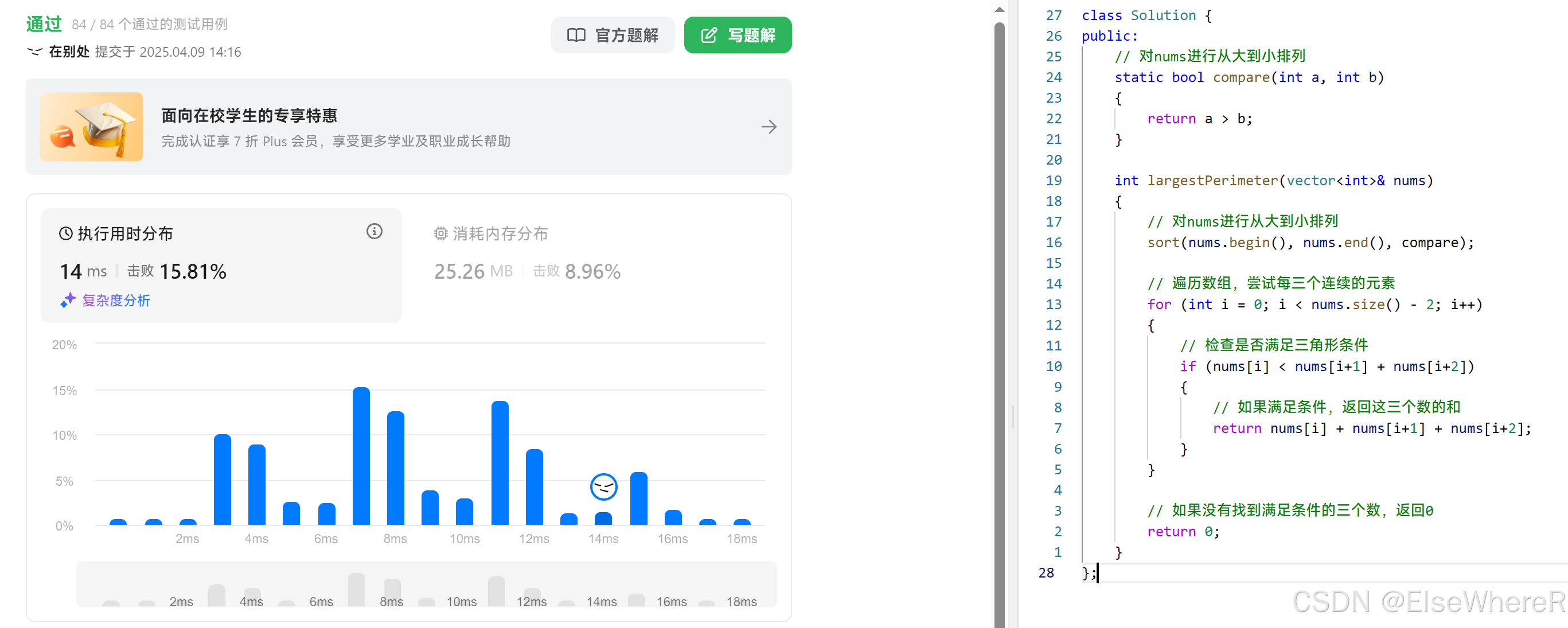
Task: Click the scroll-up arrow of results panel
Action: point(999,10)
